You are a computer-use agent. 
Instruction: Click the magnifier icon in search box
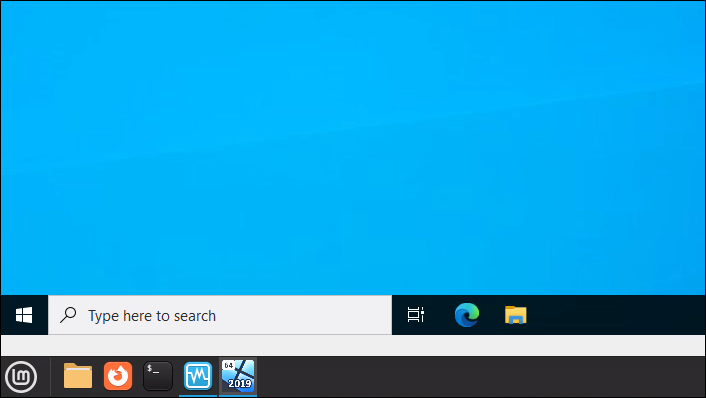tap(68, 315)
